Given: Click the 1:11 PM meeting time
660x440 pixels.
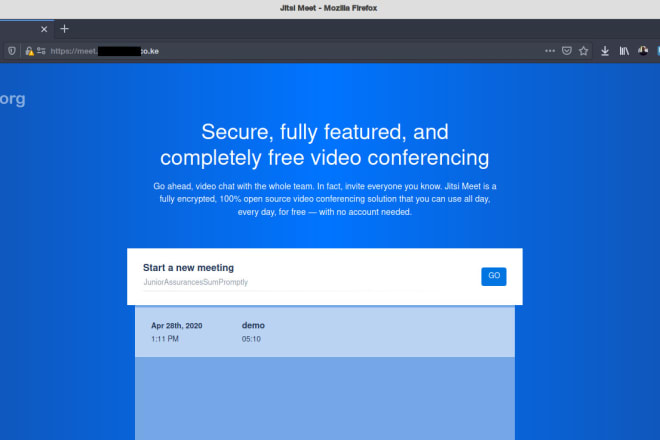Looking at the screenshot, I should click(x=165, y=339).
